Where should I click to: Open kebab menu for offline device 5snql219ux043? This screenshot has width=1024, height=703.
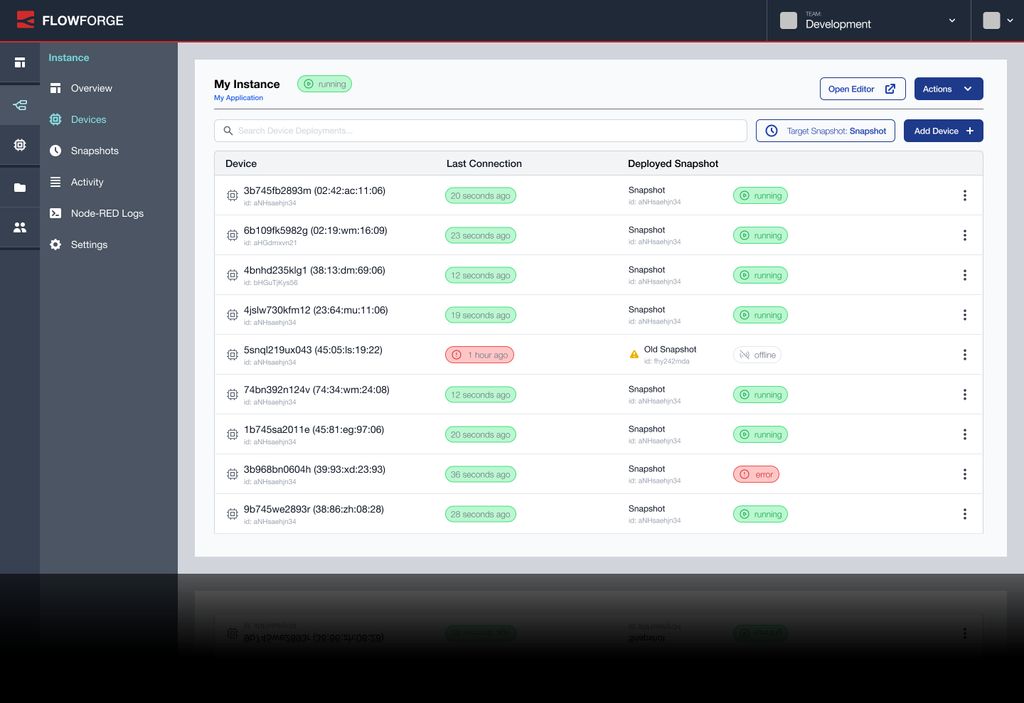pyautogui.click(x=964, y=355)
